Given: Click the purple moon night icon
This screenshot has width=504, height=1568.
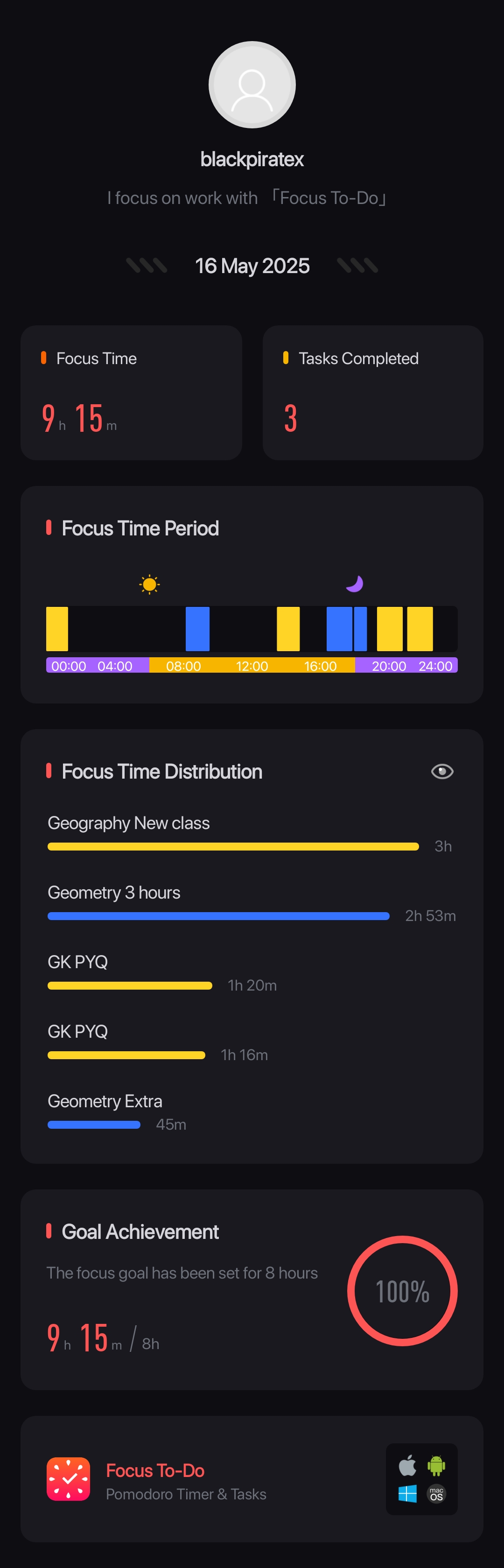Looking at the screenshot, I should tap(354, 584).
